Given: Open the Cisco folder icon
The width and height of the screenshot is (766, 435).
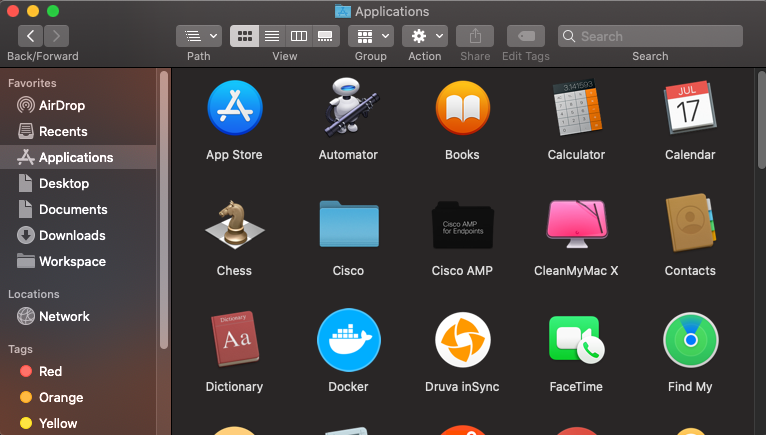Looking at the screenshot, I should [x=349, y=224].
